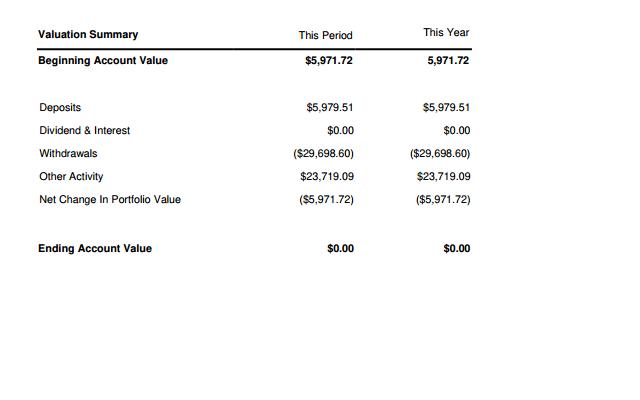Click the Withdrawals This Period amount
This screenshot has width=640, height=400.
(323, 153)
